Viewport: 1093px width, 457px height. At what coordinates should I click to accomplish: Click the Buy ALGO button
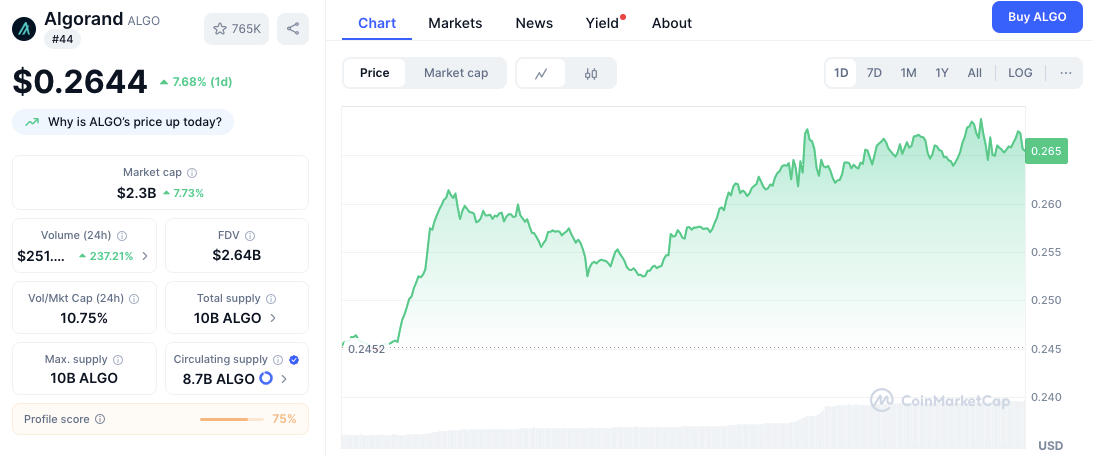[x=1037, y=17]
